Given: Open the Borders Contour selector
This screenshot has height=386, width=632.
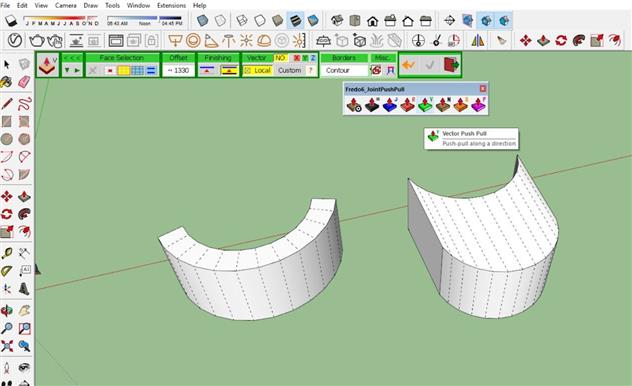Looking at the screenshot, I should [x=344, y=70].
